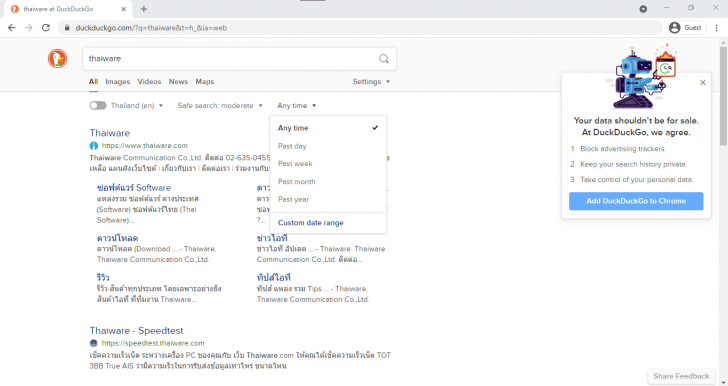Reload the page with refresh icon
The height and width of the screenshot is (386, 728).
(x=46, y=28)
